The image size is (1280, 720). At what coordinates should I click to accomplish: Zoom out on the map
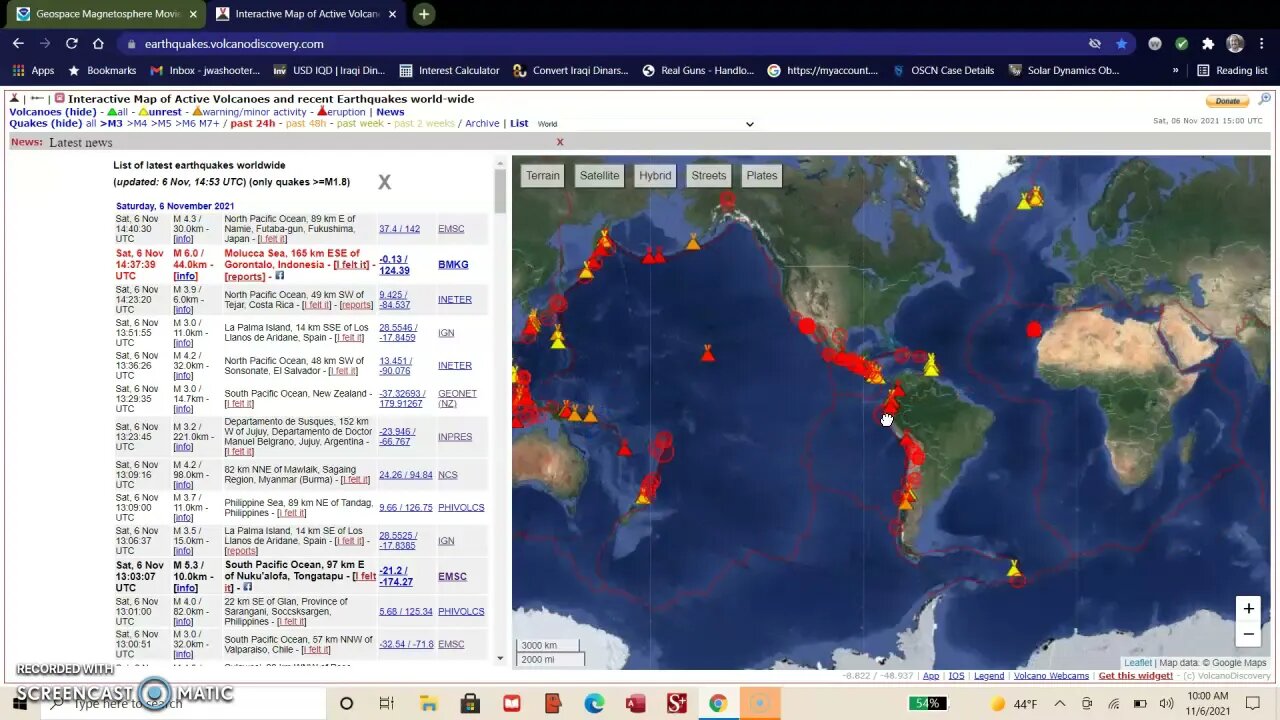click(1248, 633)
